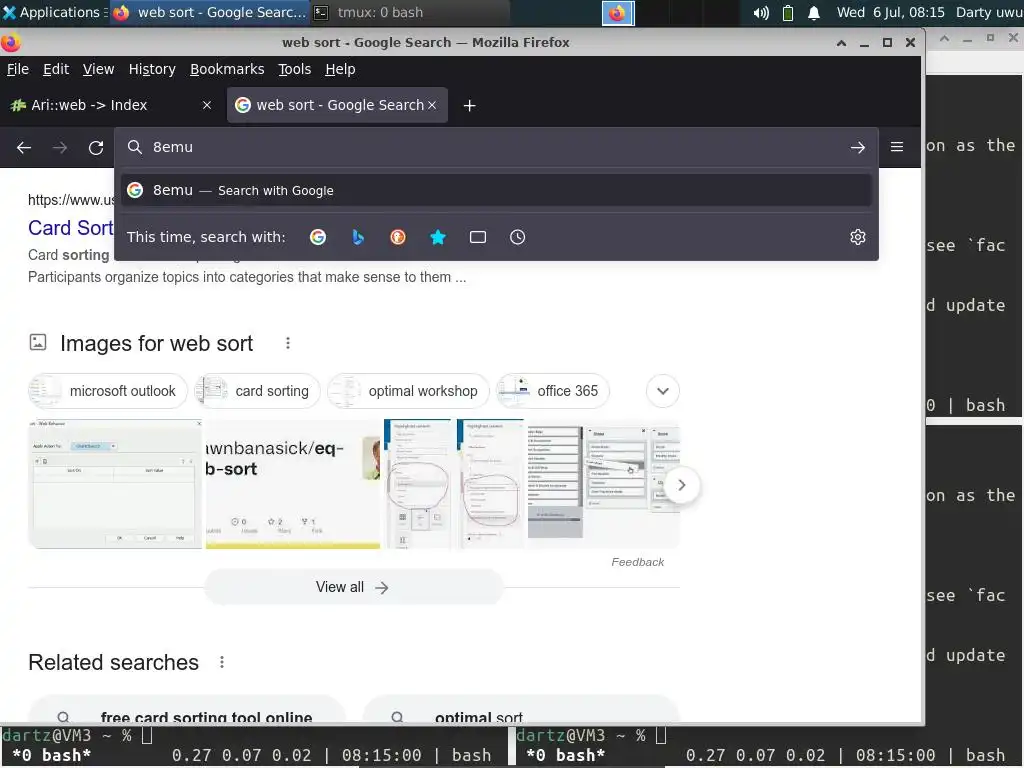
Task: Search this time with Bing icon
Action: (358, 237)
